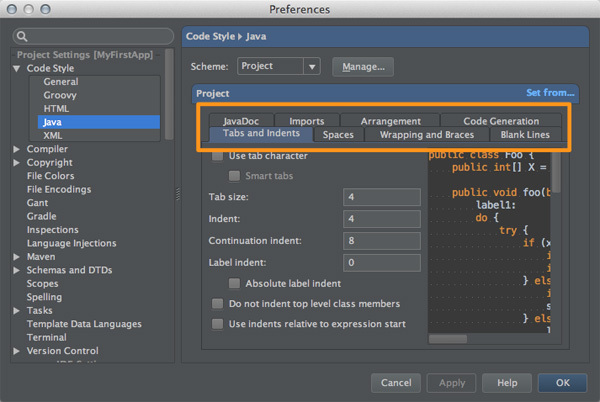The height and width of the screenshot is (402, 600).
Task: Click the Help button
Action: tap(507, 383)
